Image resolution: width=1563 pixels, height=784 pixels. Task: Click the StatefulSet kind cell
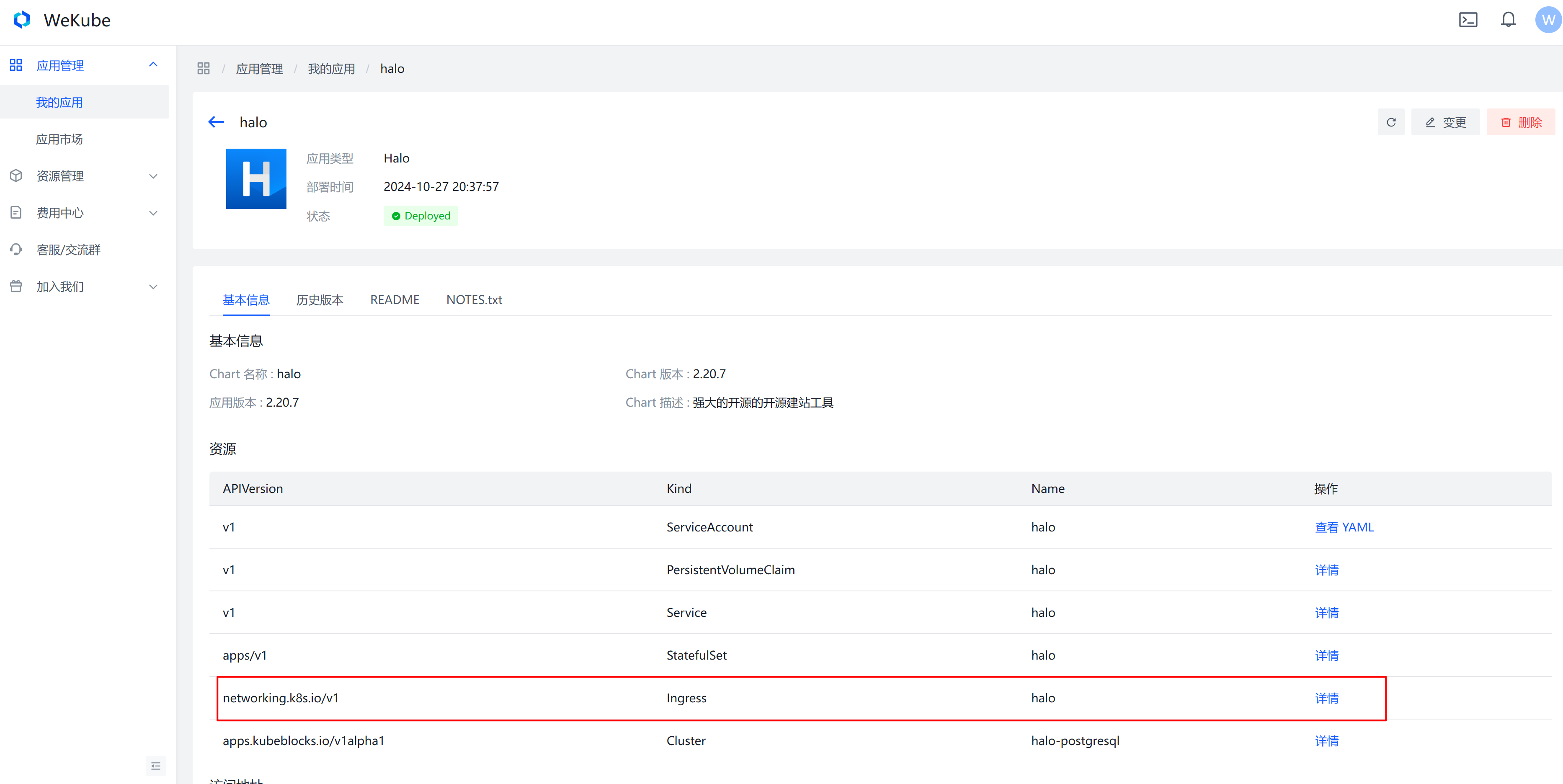tap(696, 655)
